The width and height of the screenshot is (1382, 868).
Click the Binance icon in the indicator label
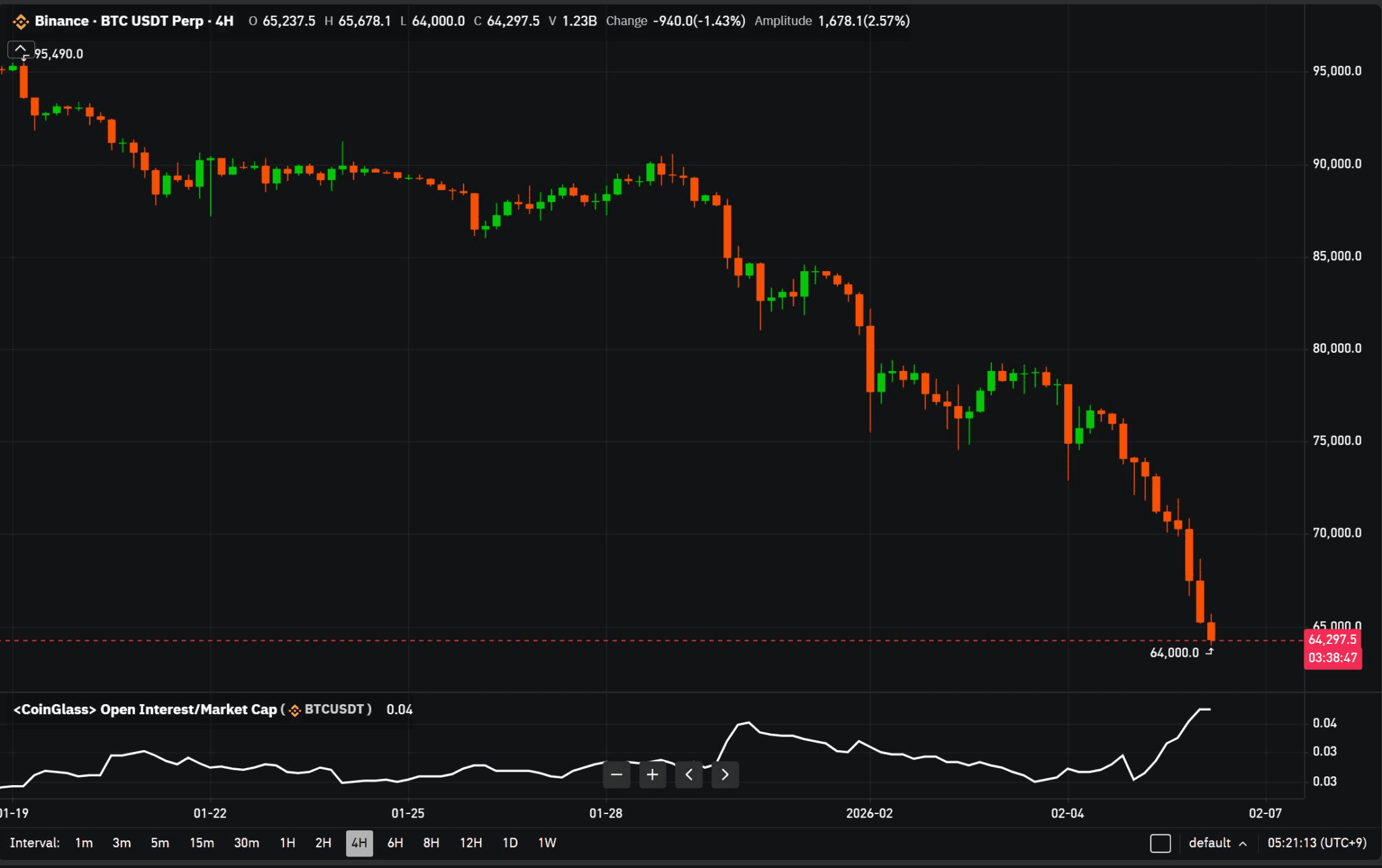[x=295, y=710]
